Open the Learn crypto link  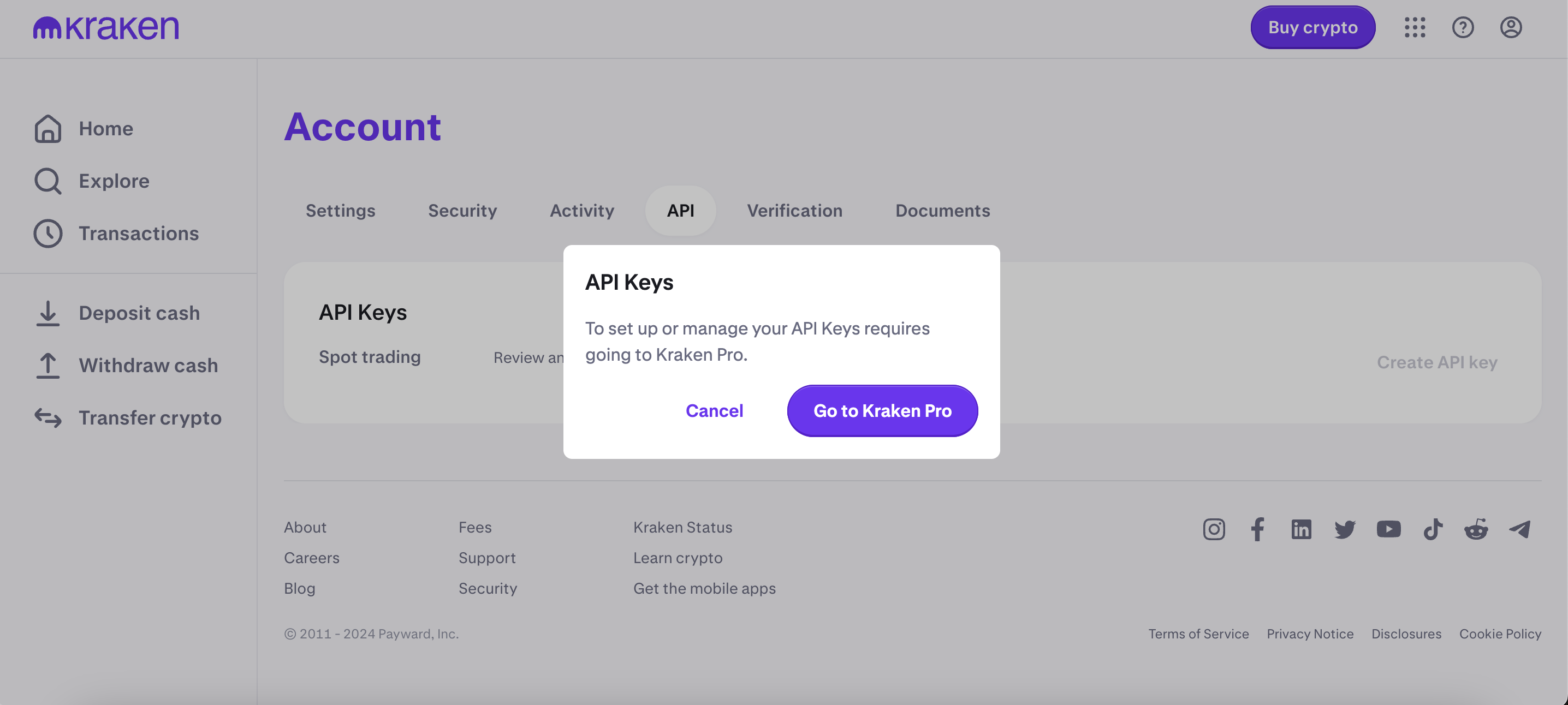pyautogui.click(x=678, y=557)
